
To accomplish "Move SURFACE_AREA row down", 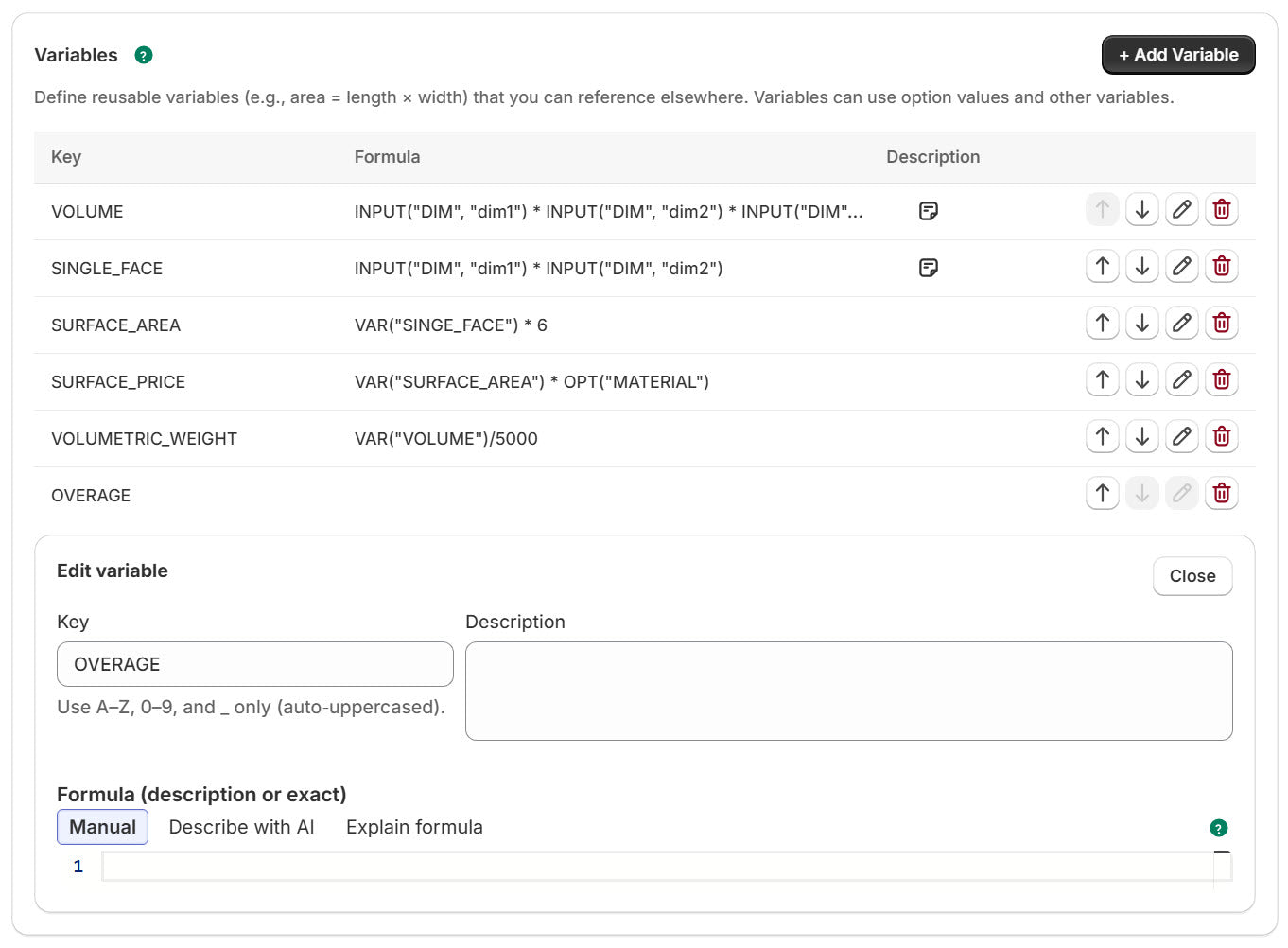I will pyautogui.click(x=1142, y=324).
